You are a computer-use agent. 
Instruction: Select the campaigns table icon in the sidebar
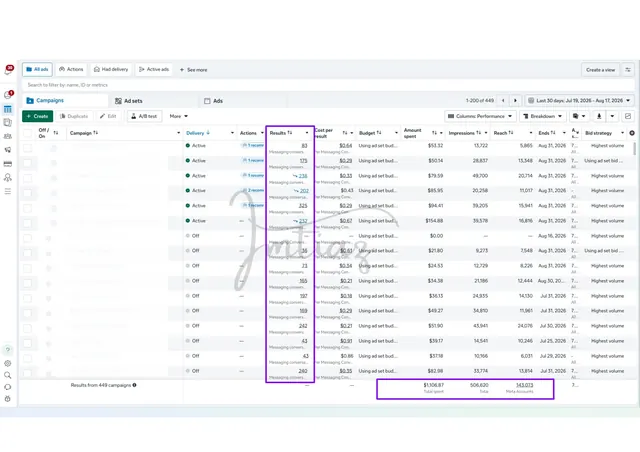[8, 109]
